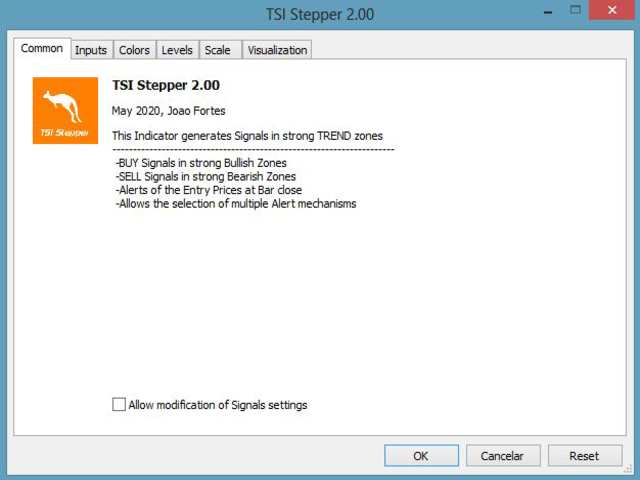
Task: Close the TSI Stepper dialog
Action: point(612,10)
